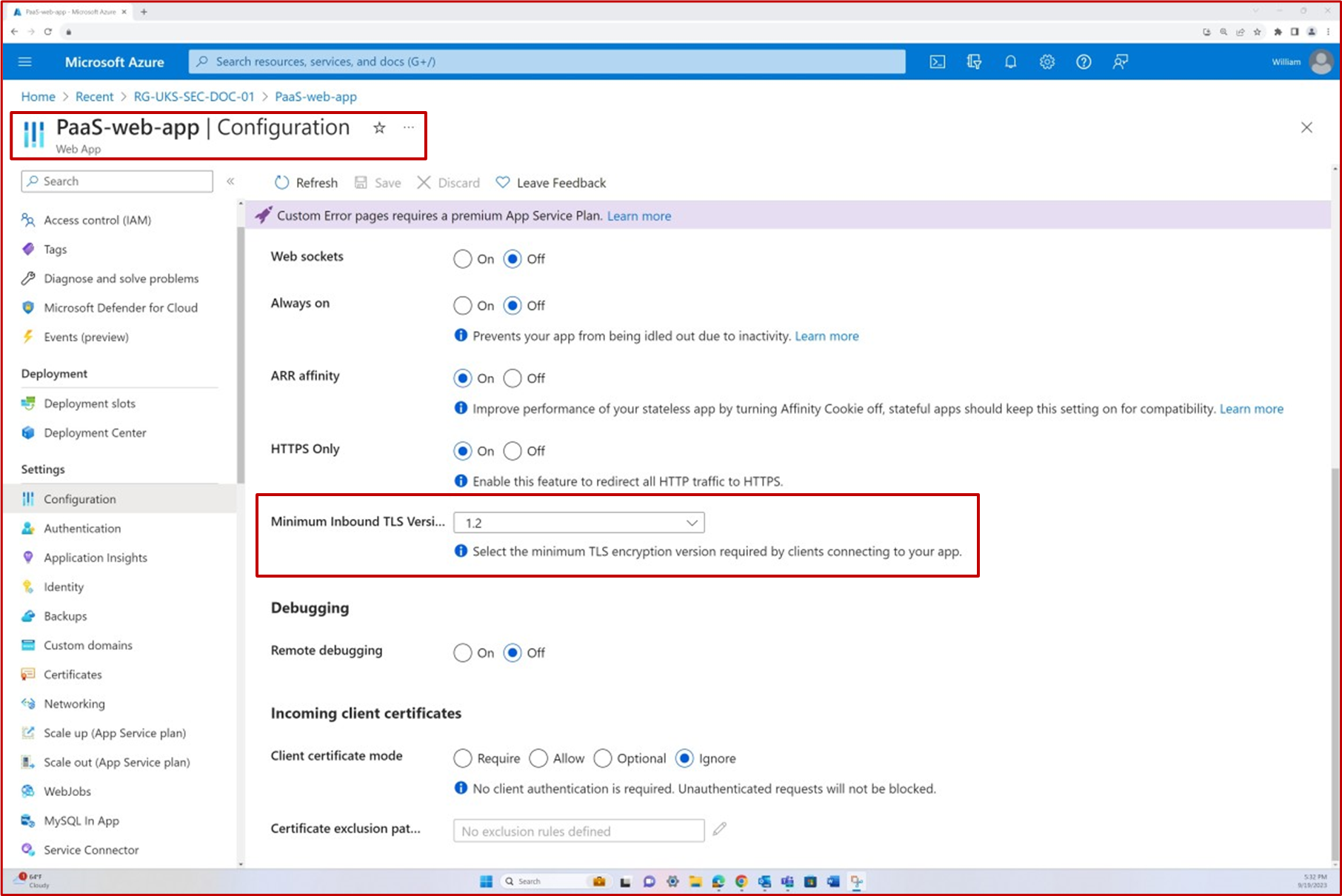Open more options ellipsis beside star
This screenshot has height=896, width=1342.
pyautogui.click(x=408, y=127)
